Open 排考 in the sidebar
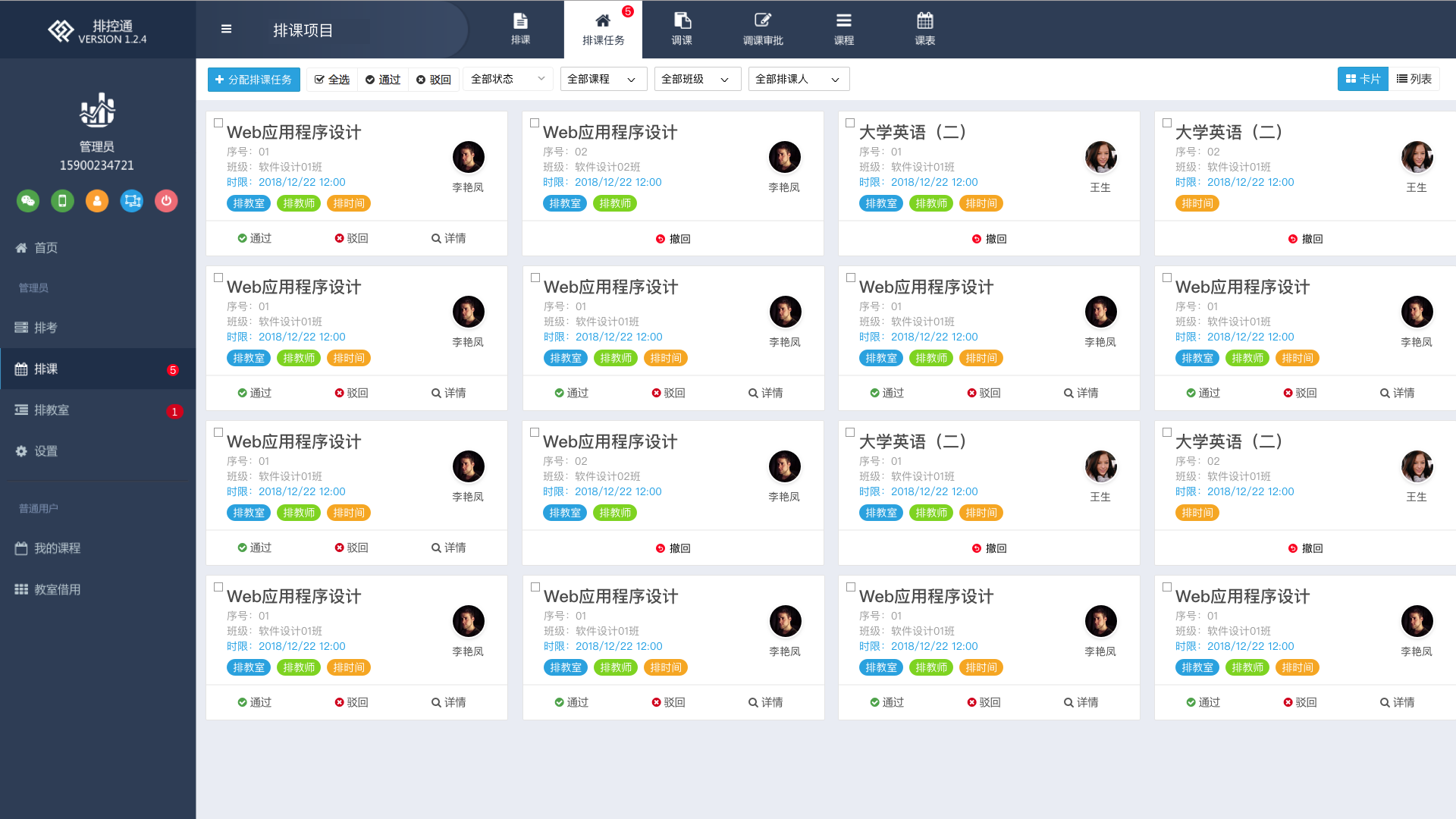Screen dimensions: 1456x819 [x=98, y=328]
